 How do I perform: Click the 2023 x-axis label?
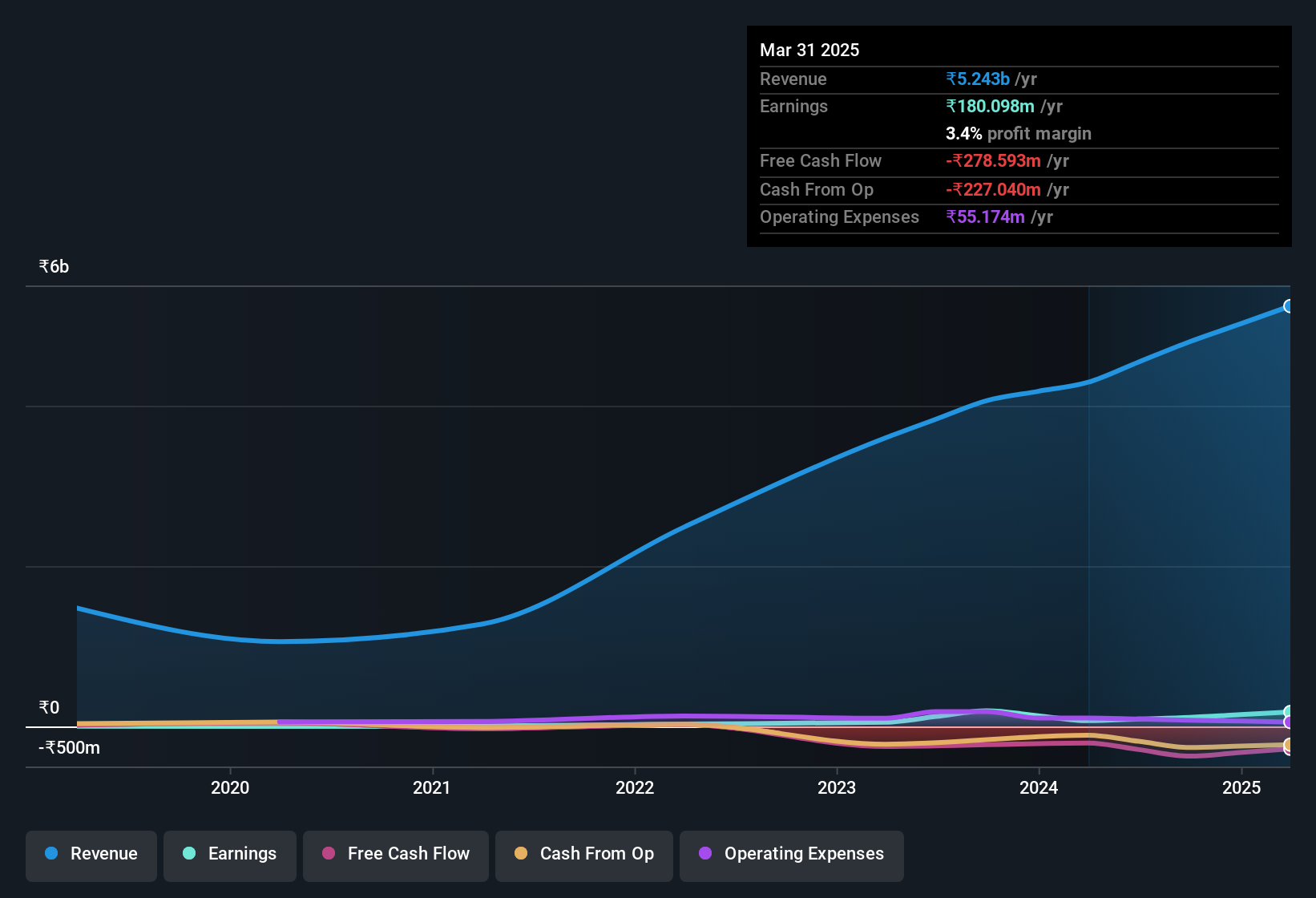tap(837, 788)
